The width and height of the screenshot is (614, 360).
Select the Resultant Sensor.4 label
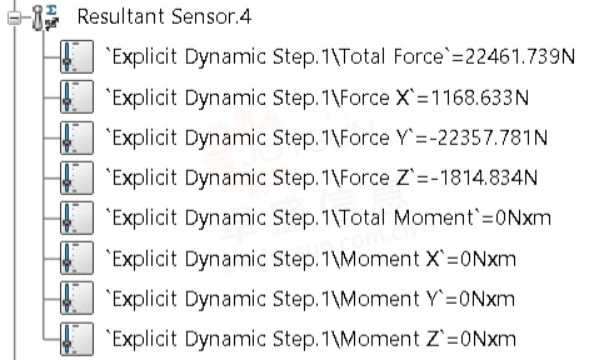pos(164,17)
